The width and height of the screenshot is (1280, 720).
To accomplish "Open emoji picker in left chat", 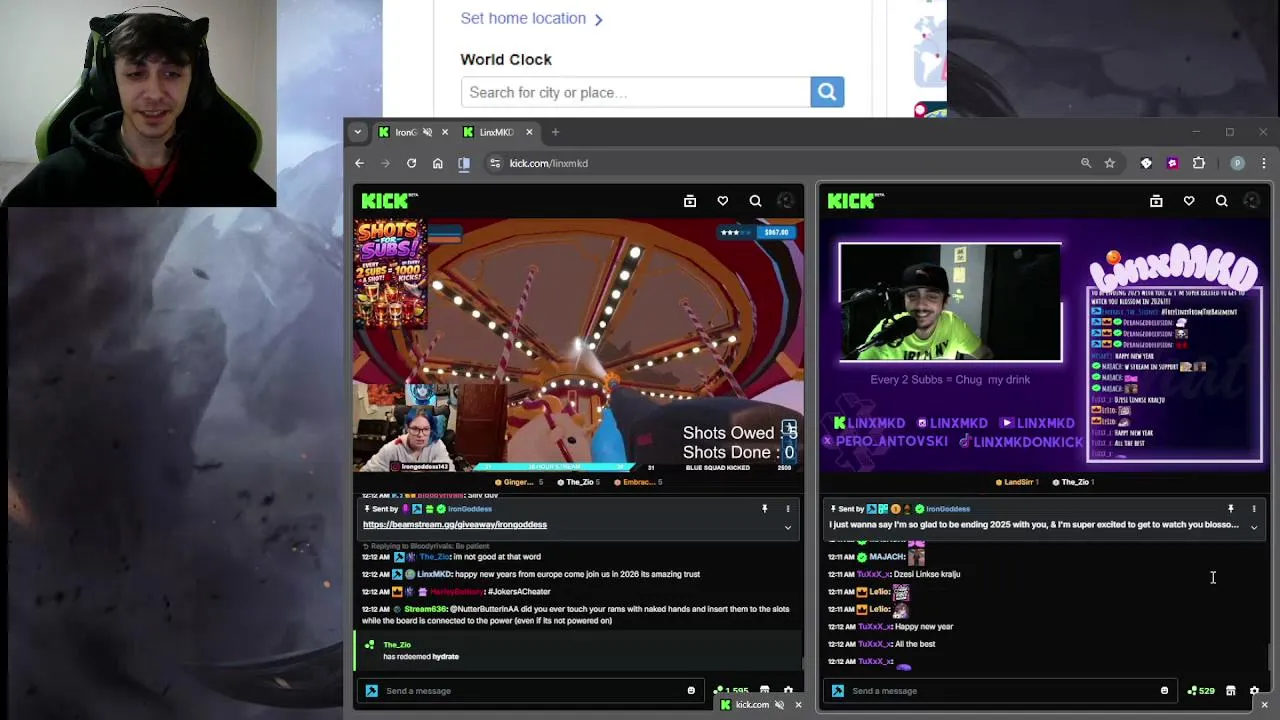I will 691,691.
